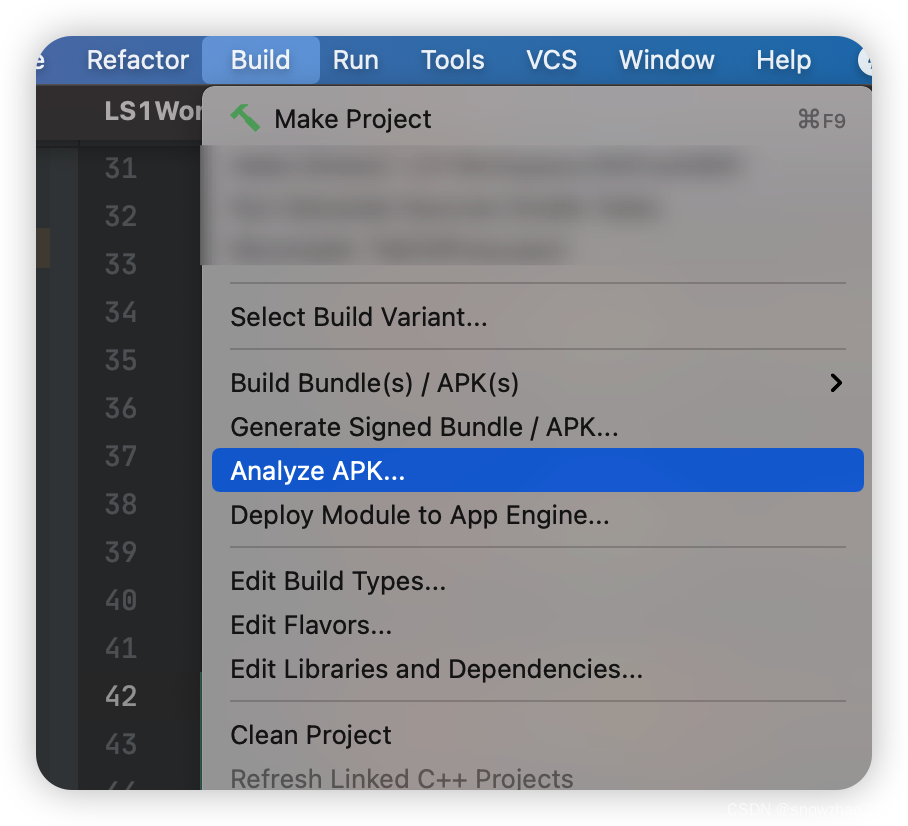Click line number 32 in gutter
Viewport: 908px width, 826px height.
(x=121, y=217)
